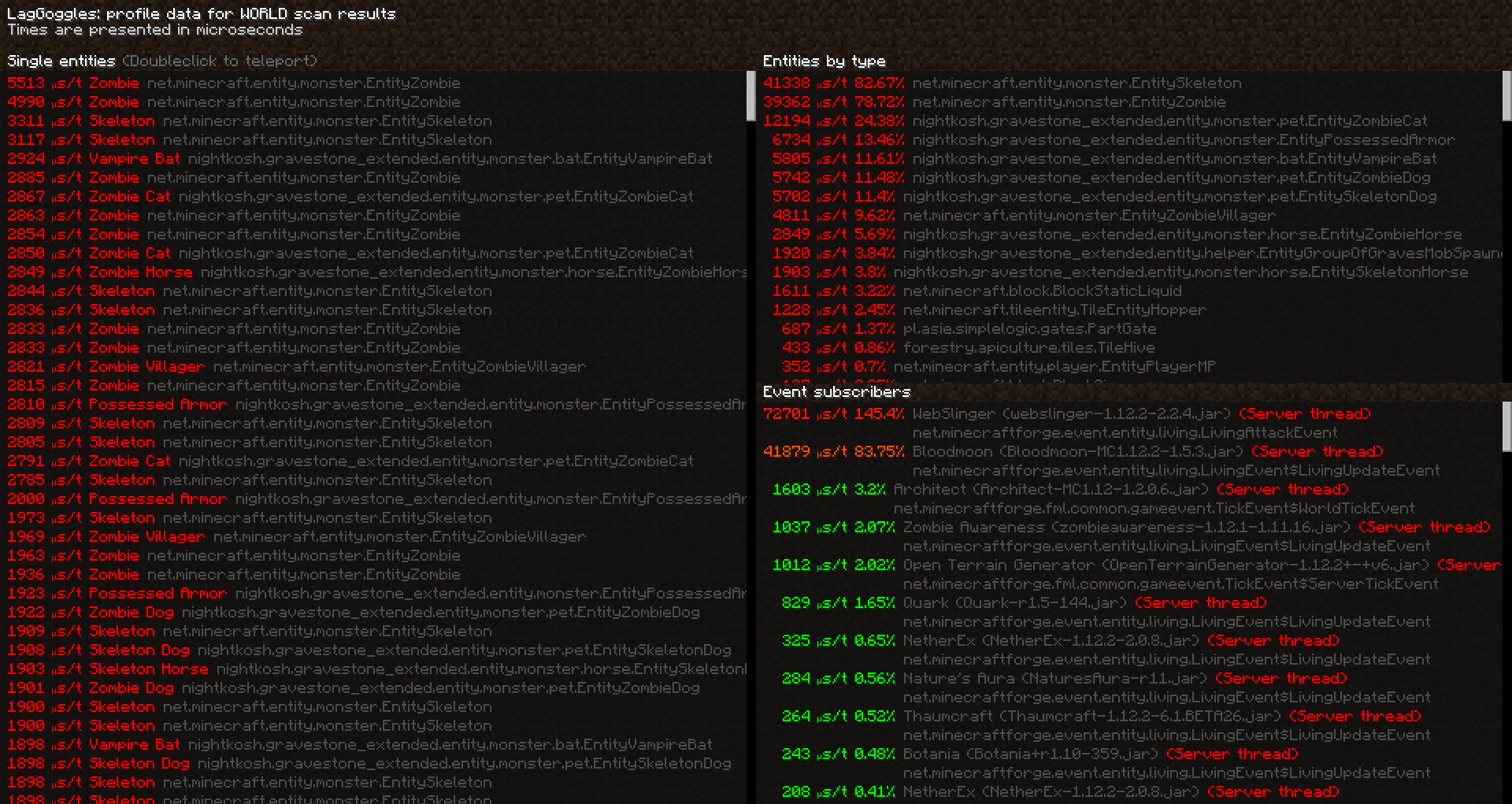Choose the 2854 µs/t Zombie entity
This screenshot has height=804, width=1512.
coord(234,234)
